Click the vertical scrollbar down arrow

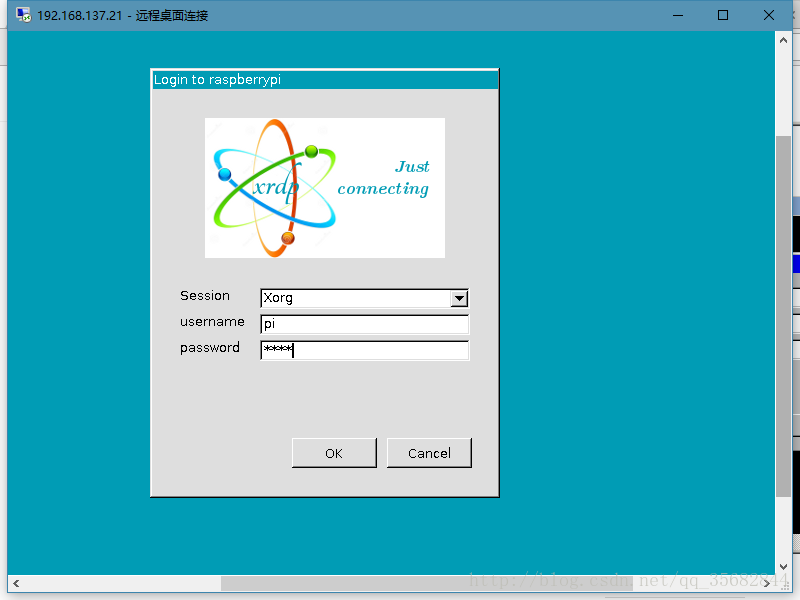(x=783, y=567)
